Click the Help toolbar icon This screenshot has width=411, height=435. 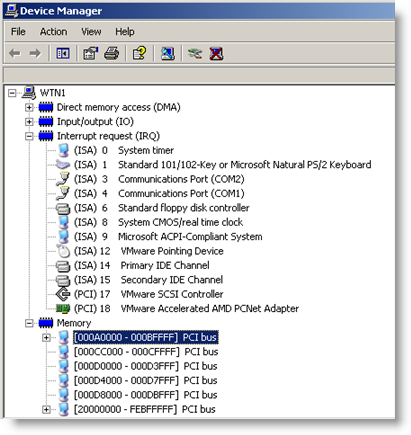pos(139,53)
